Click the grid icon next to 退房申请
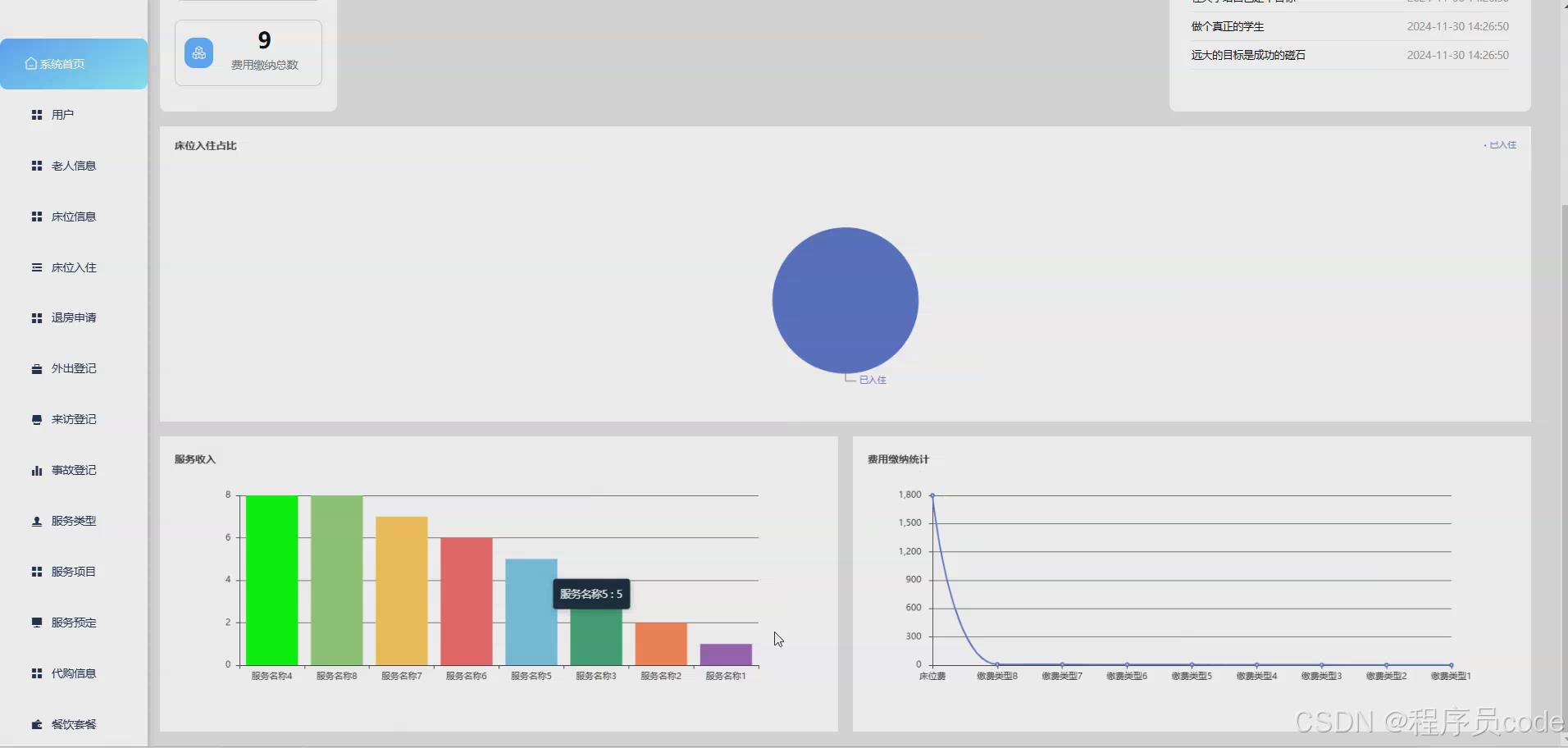The width and height of the screenshot is (1568, 748). coord(37,318)
